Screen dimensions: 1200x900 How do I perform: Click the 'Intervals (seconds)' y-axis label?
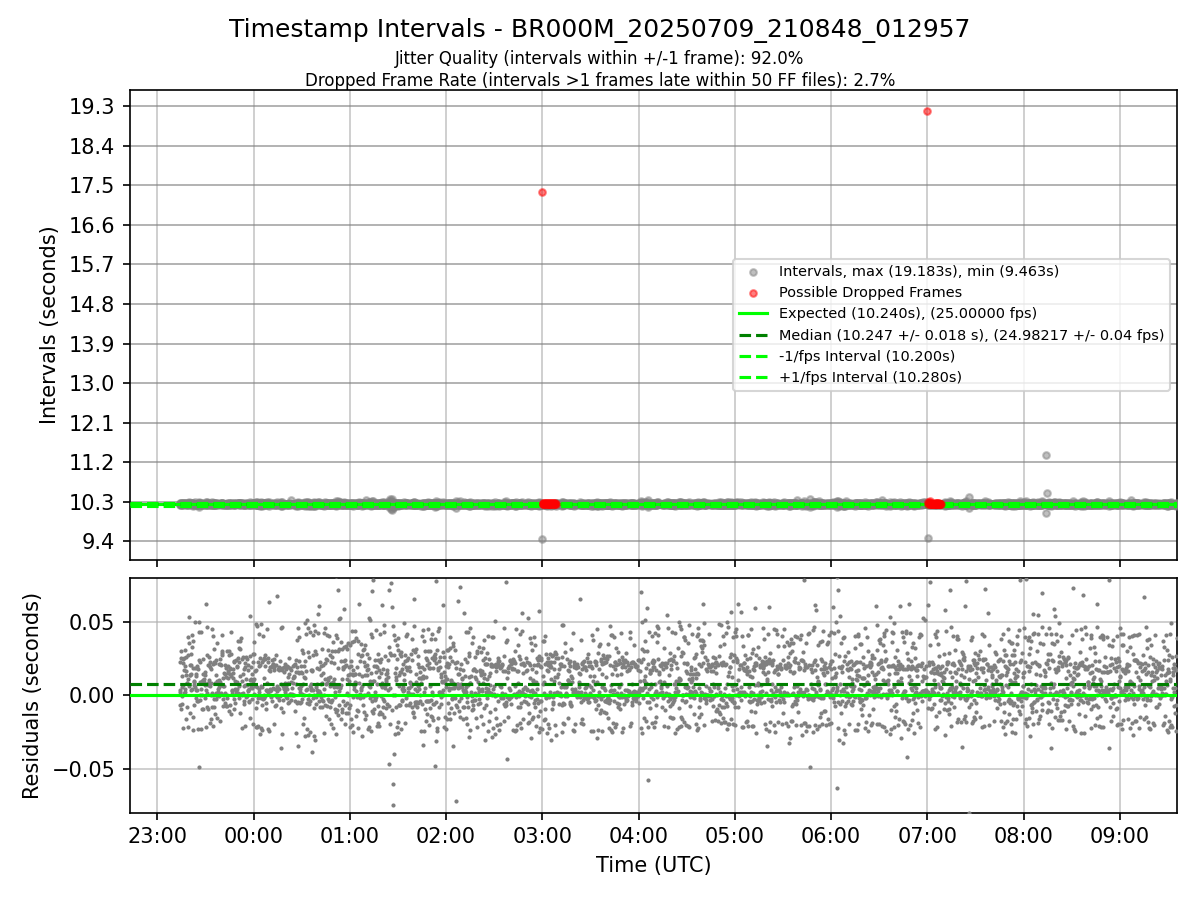pyautogui.click(x=49, y=325)
